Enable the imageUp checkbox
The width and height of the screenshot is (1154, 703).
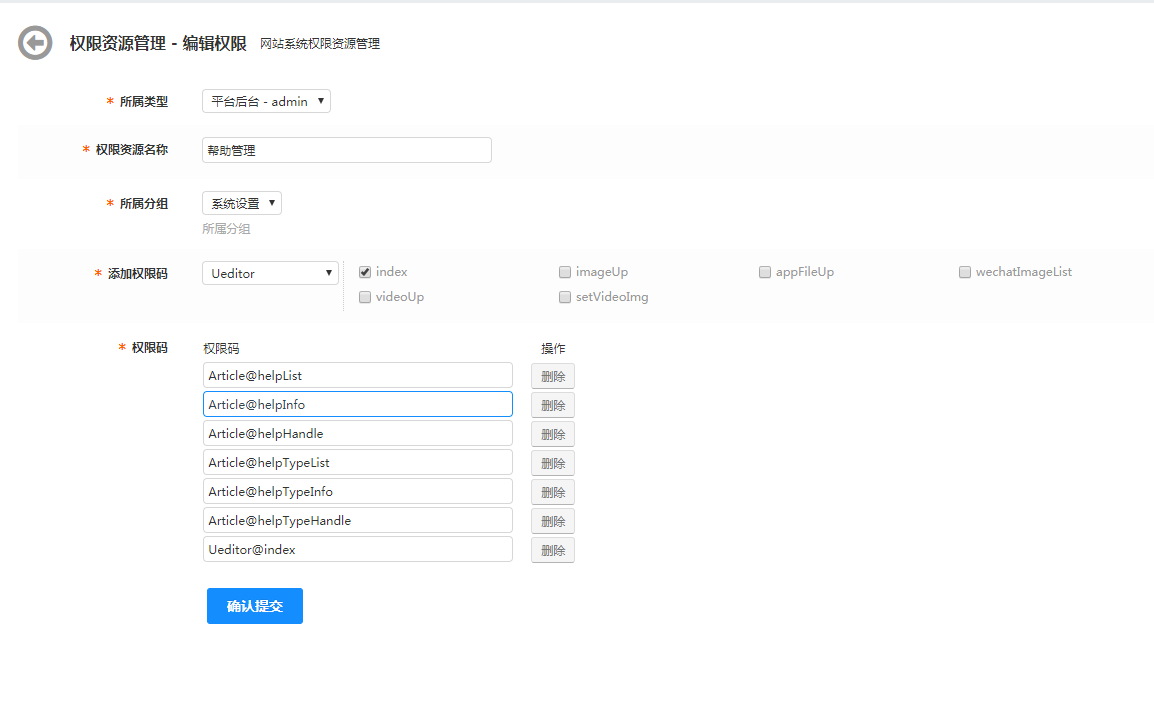pos(565,272)
